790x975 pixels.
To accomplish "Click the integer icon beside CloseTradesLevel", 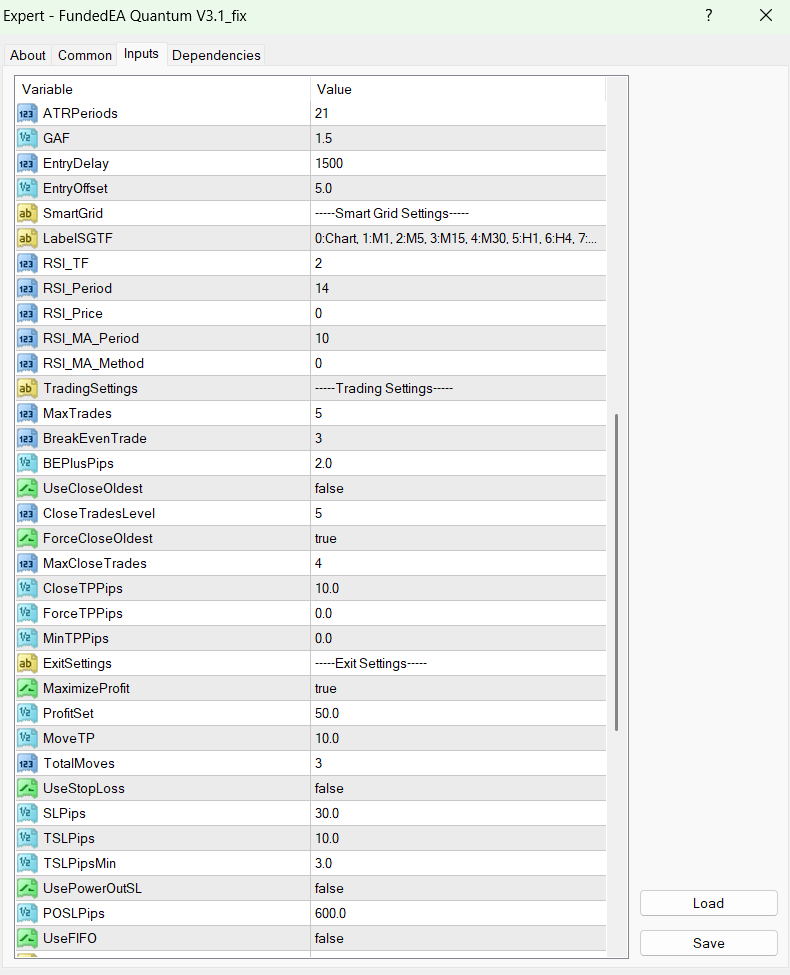I will tap(27, 514).
